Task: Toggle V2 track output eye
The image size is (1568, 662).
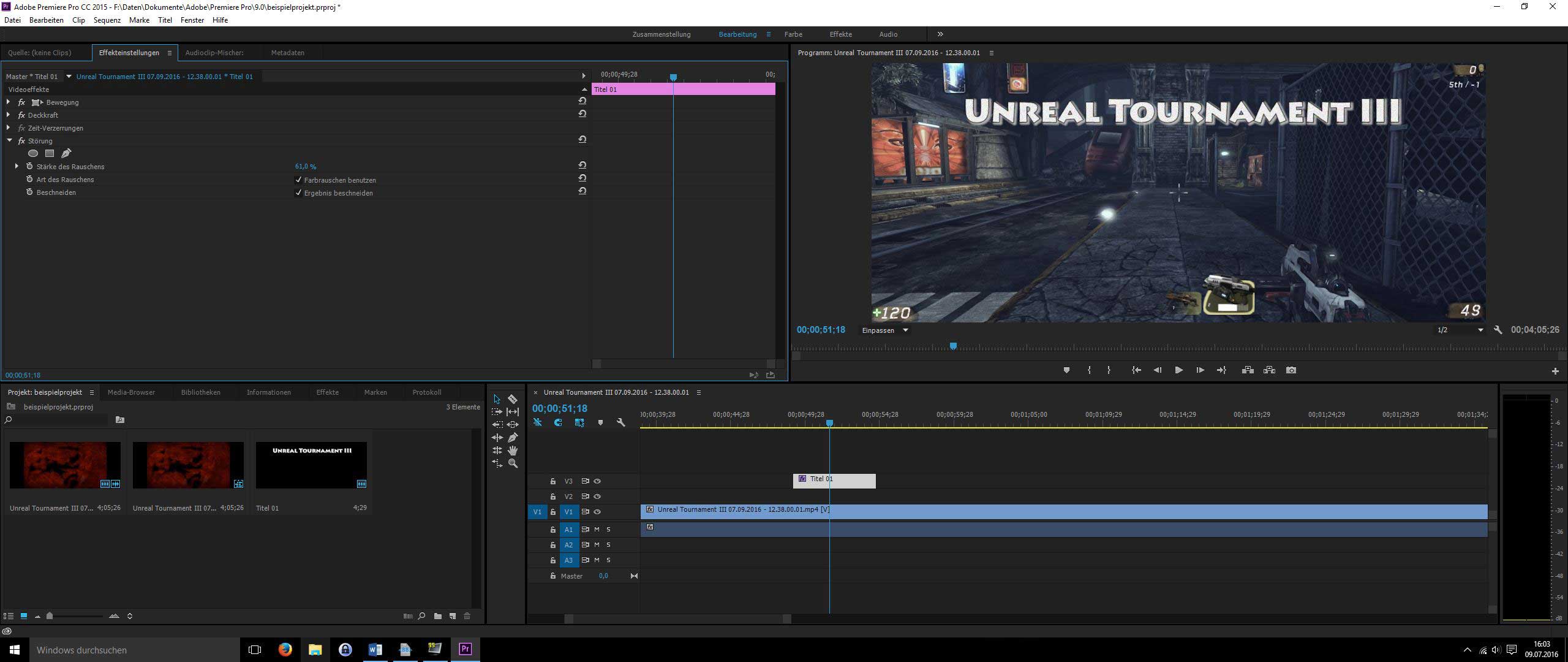Action: click(x=598, y=496)
